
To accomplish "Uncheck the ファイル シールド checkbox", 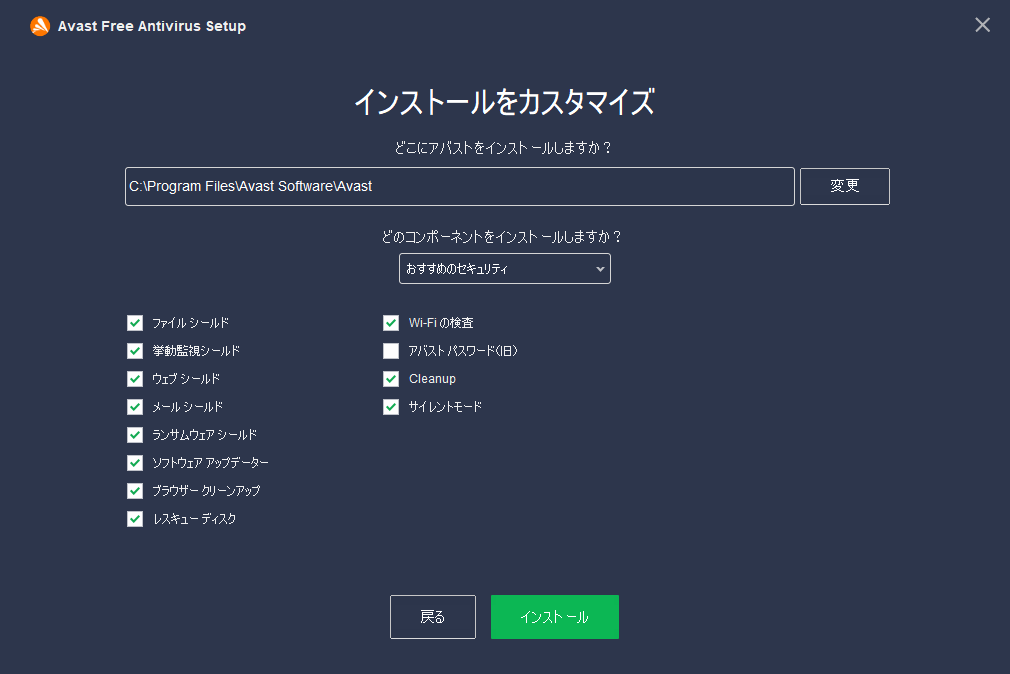I will click(135, 323).
